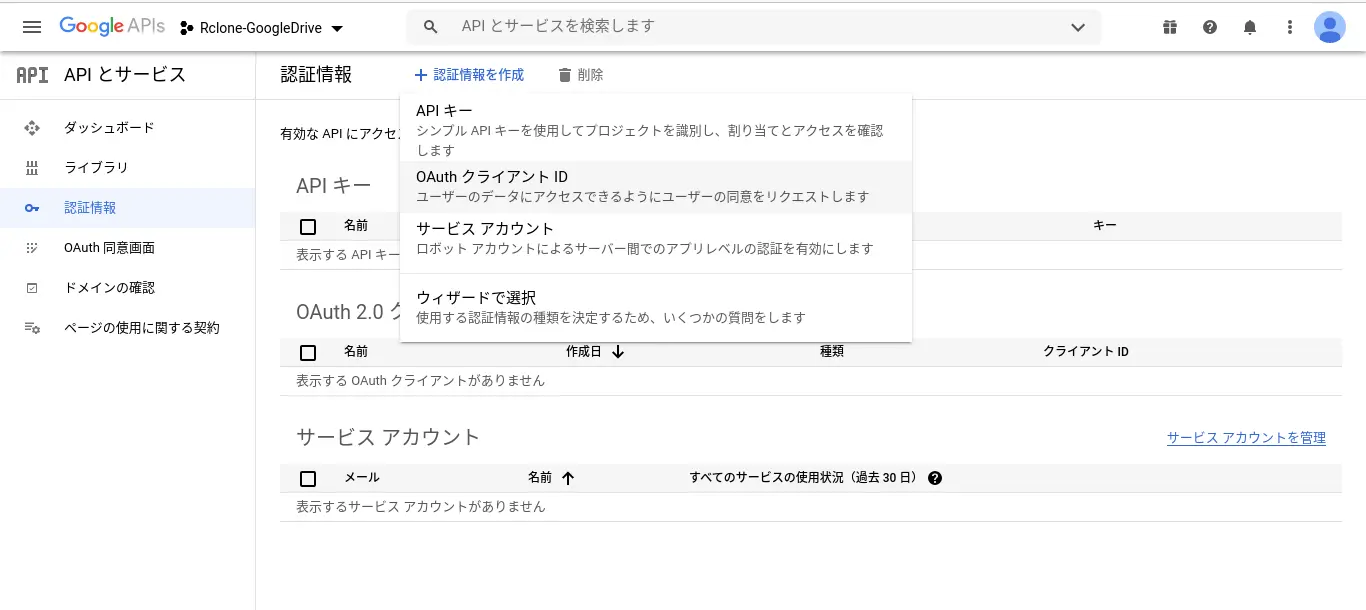This screenshot has width=1366, height=610.
Task: Sort by 作成日 column arrow
Action: click(618, 352)
